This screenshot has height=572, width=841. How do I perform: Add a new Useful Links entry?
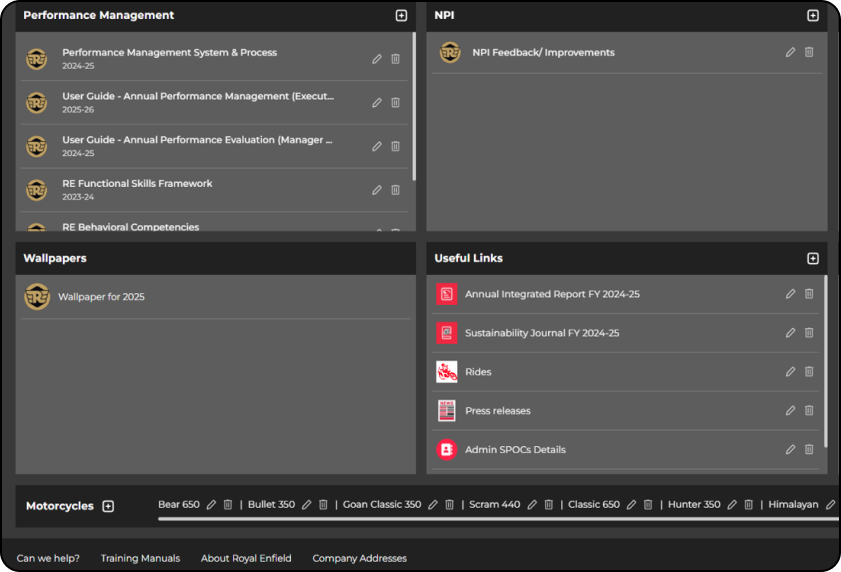tap(813, 259)
